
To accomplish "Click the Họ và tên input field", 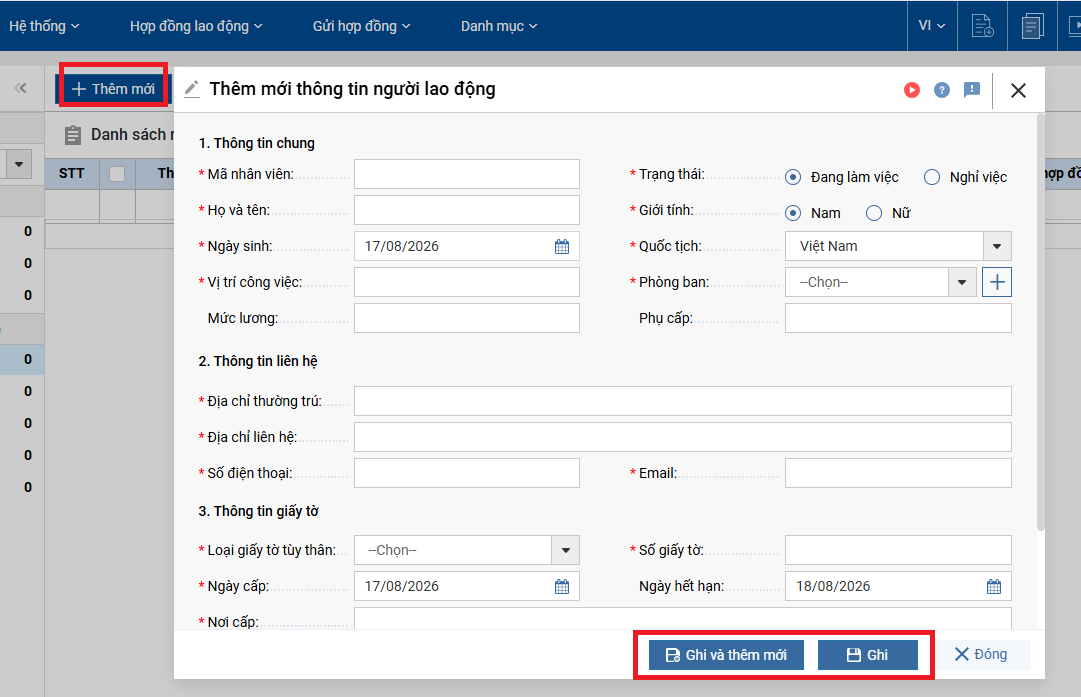I will 467,210.
